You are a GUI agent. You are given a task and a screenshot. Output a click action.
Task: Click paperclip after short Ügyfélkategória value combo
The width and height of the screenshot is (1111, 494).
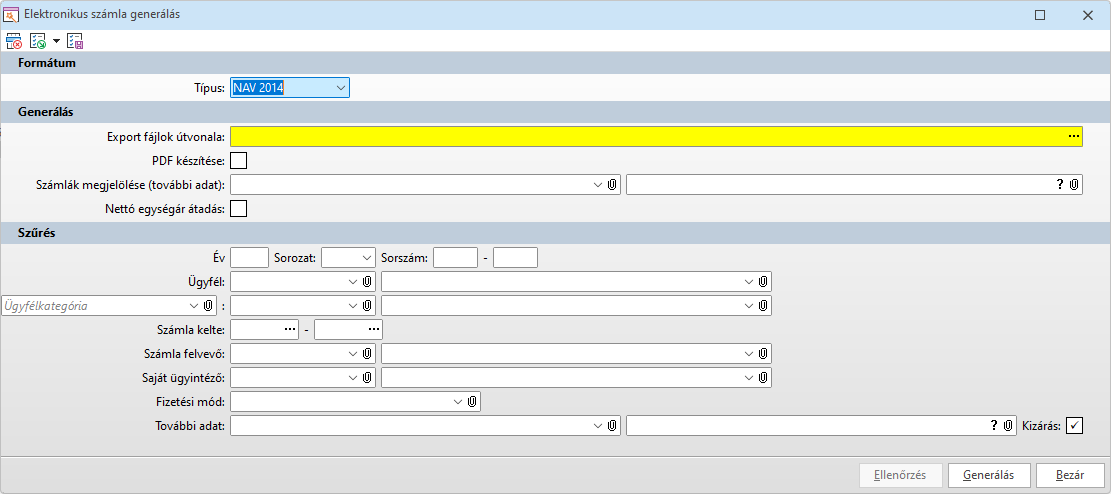pos(367,305)
